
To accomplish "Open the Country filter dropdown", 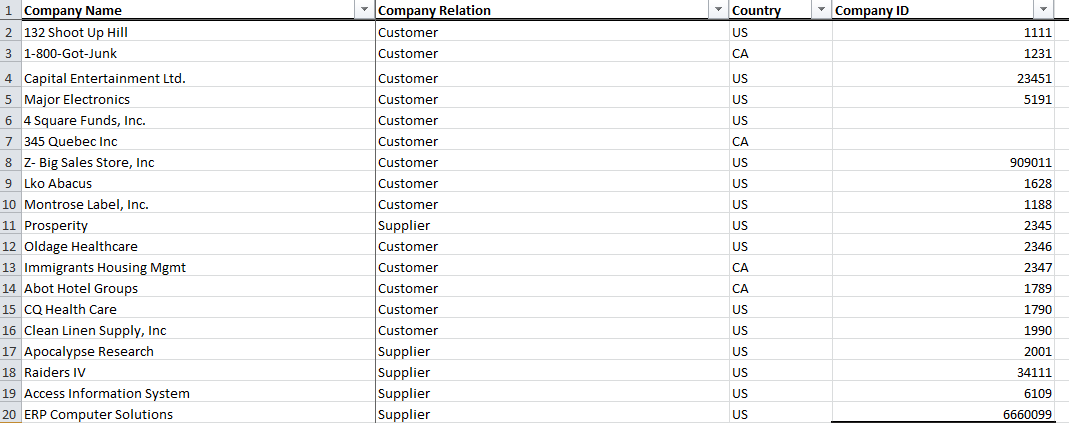I will (822, 10).
